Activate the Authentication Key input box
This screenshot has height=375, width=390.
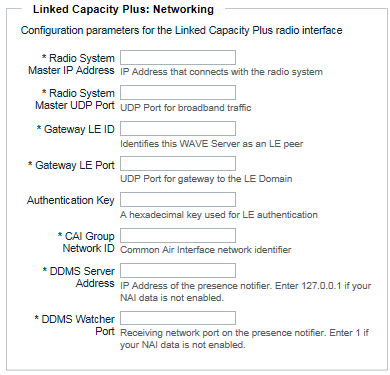(x=178, y=199)
